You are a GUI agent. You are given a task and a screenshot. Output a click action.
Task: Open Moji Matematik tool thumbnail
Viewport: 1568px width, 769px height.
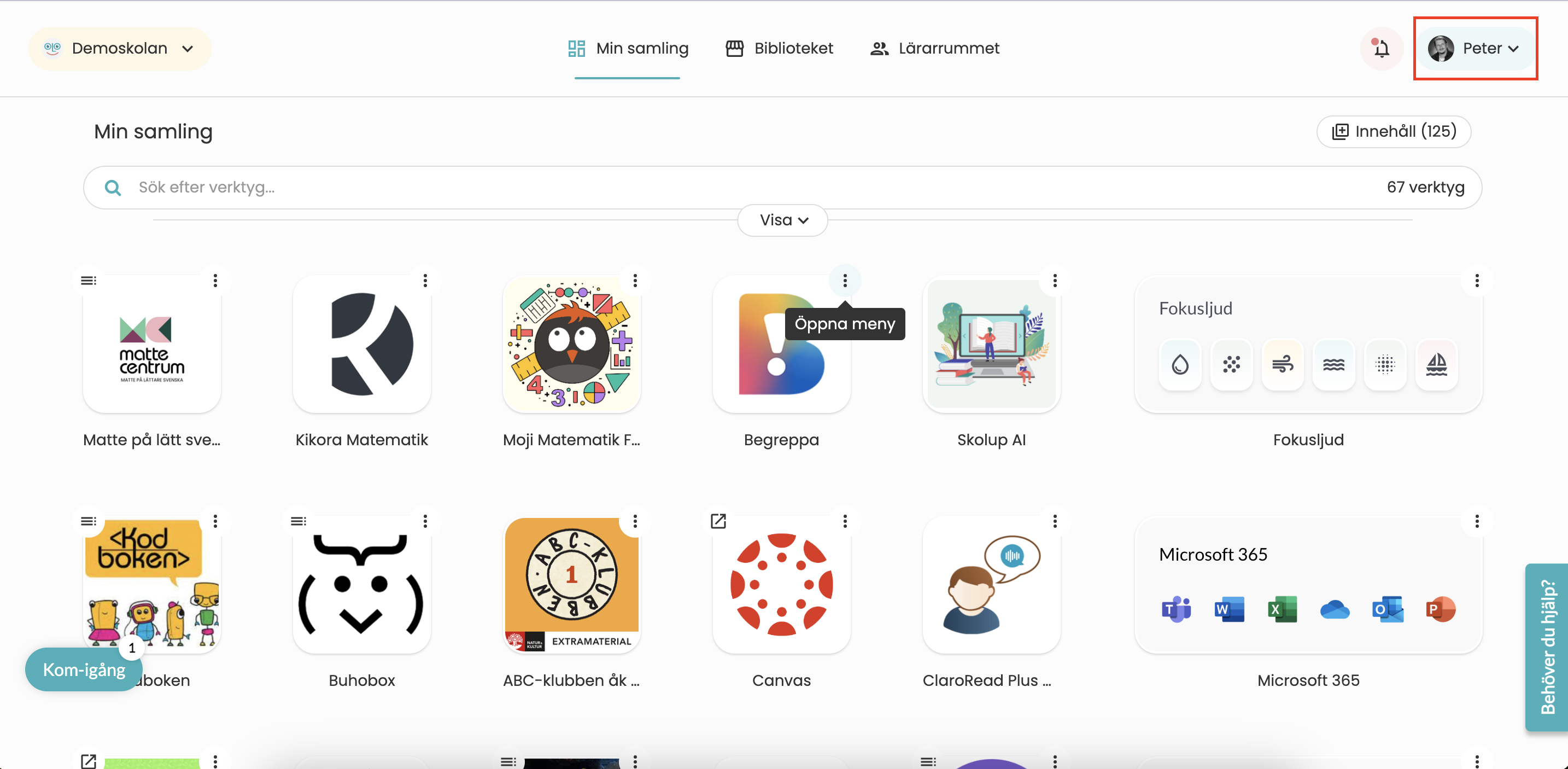[571, 344]
